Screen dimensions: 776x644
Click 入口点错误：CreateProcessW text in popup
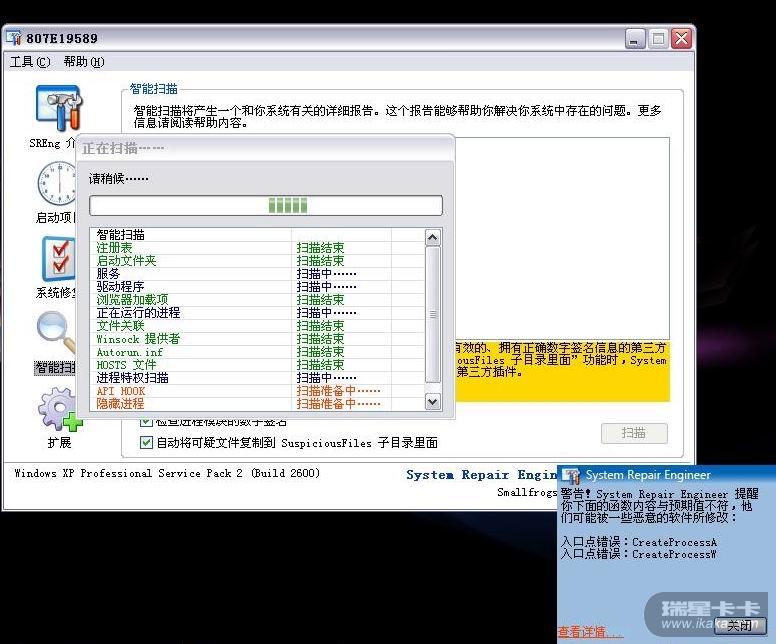click(638, 554)
